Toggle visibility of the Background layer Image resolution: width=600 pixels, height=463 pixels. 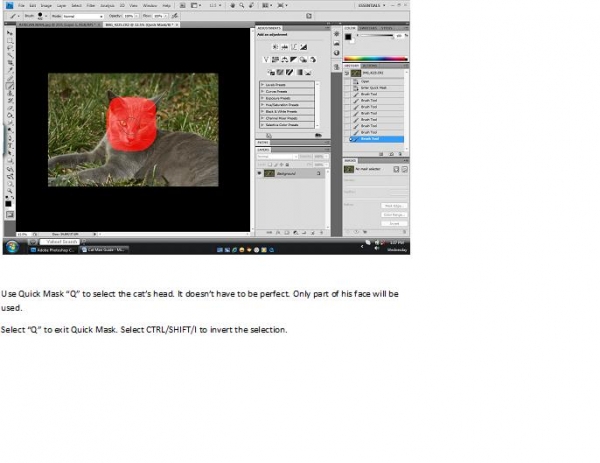(259, 173)
